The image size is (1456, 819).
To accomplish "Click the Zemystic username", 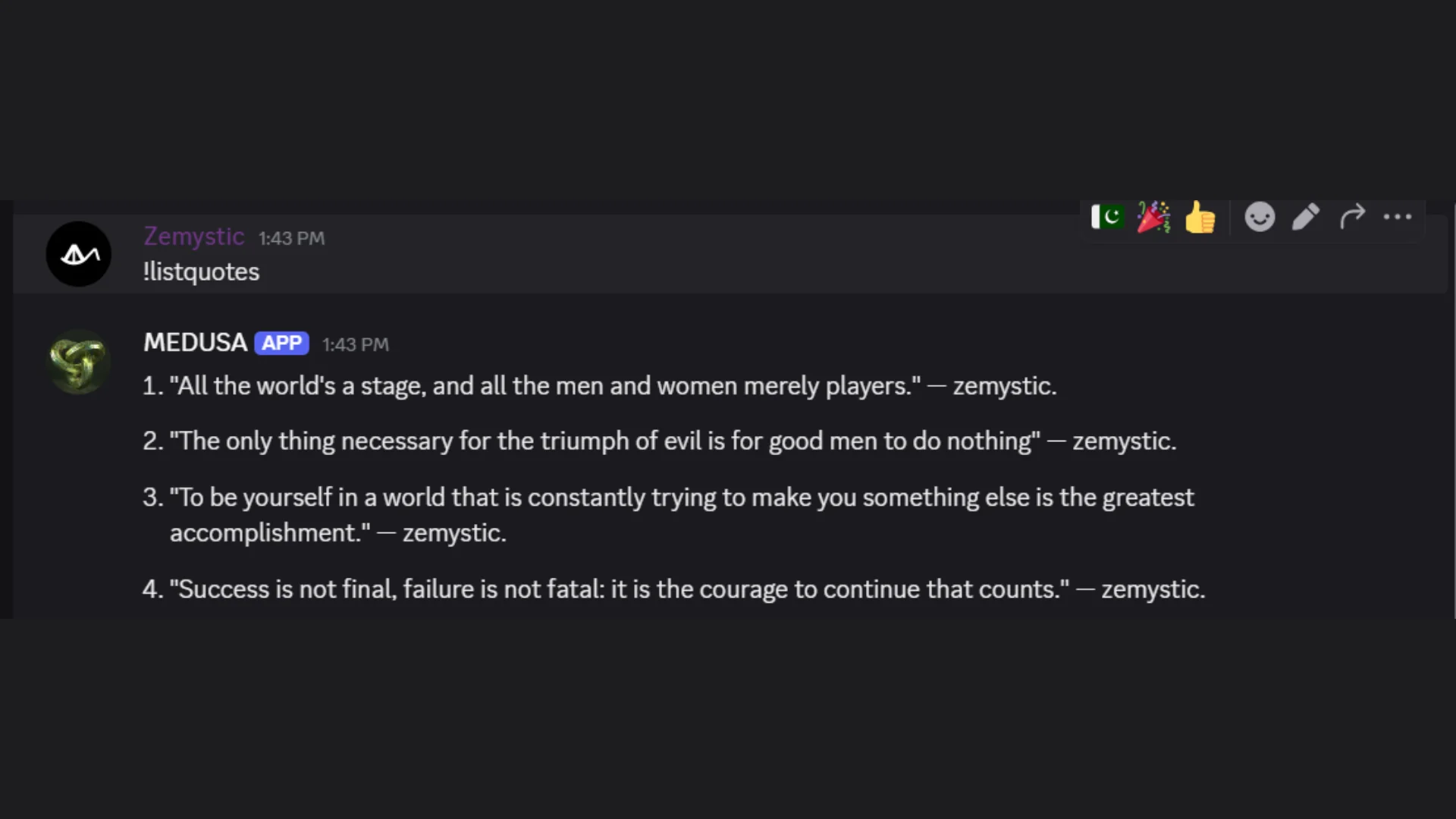I will [x=194, y=237].
